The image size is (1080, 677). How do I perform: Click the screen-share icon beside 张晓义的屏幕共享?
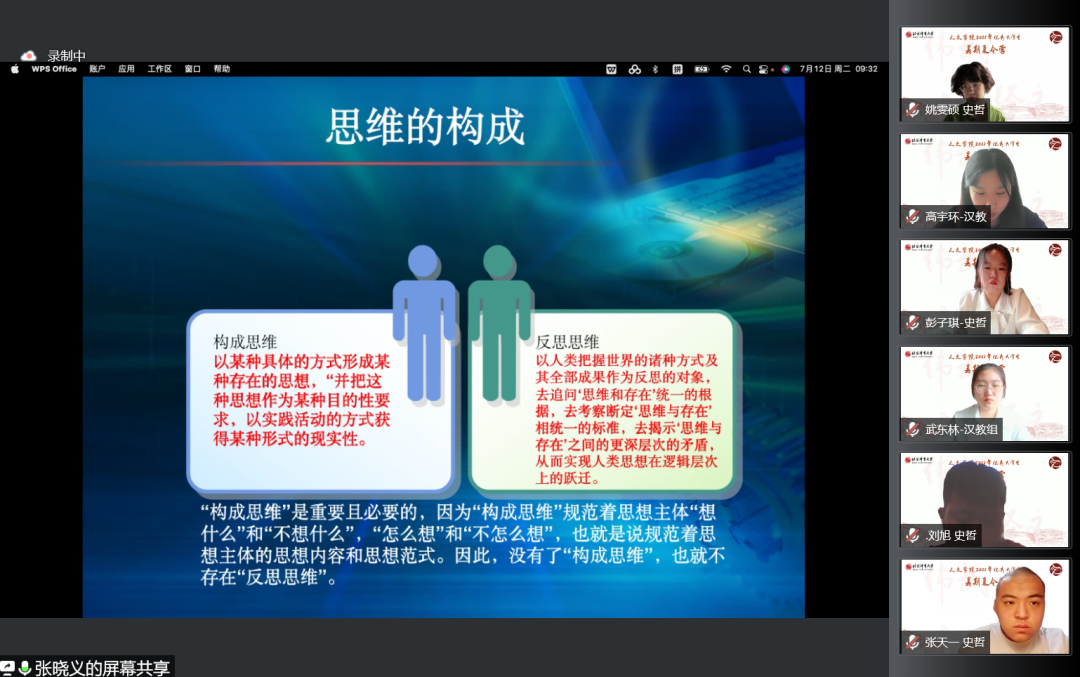click(10, 665)
